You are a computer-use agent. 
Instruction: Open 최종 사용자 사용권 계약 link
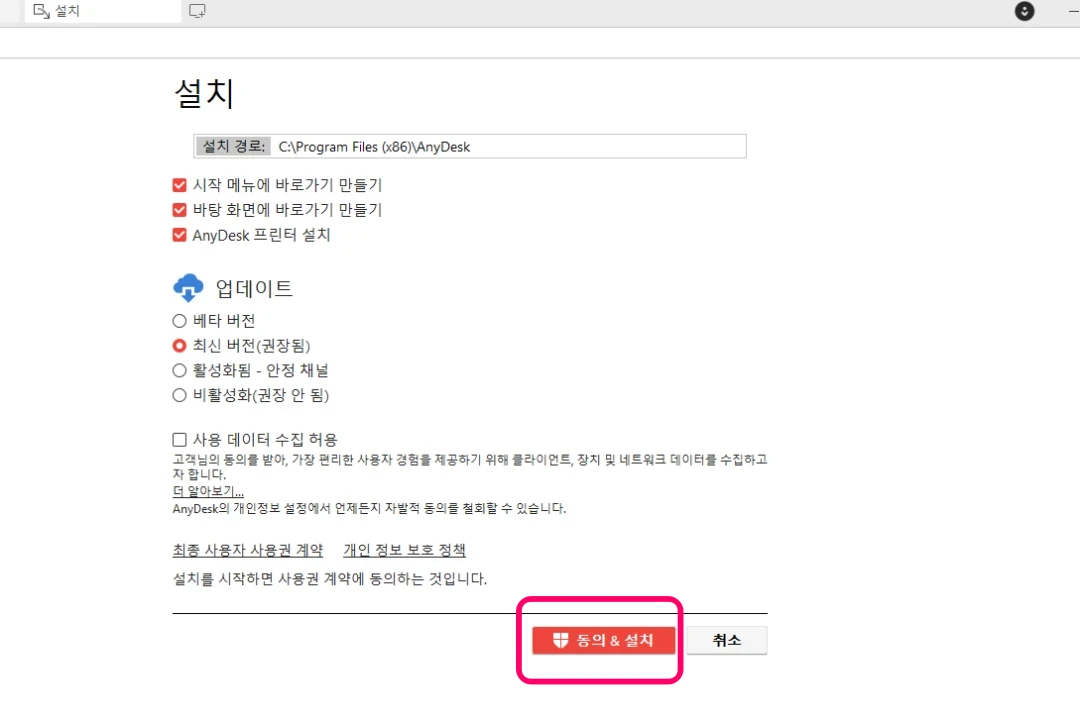[248, 550]
